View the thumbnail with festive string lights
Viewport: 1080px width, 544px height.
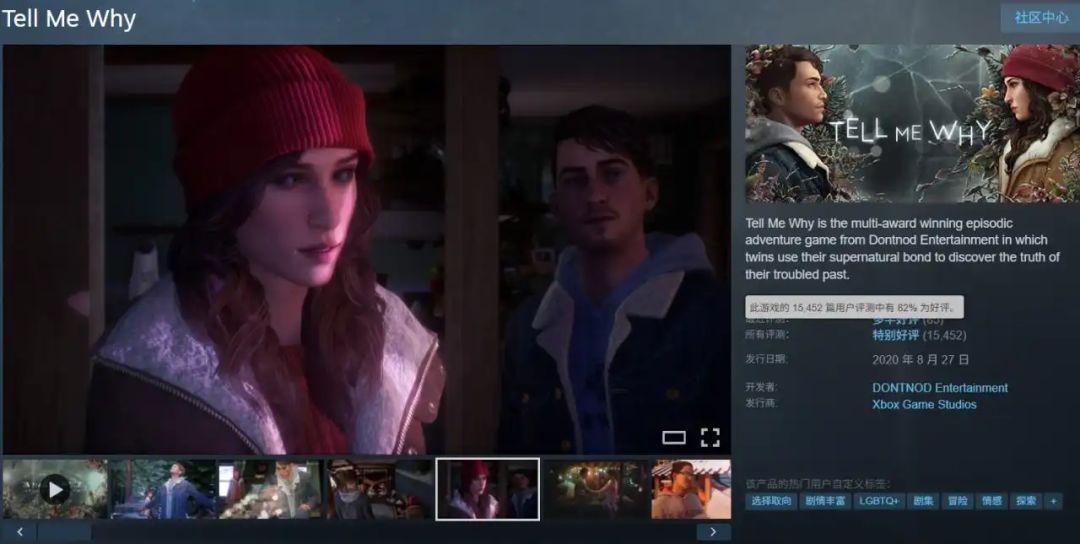tap(596, 489)
